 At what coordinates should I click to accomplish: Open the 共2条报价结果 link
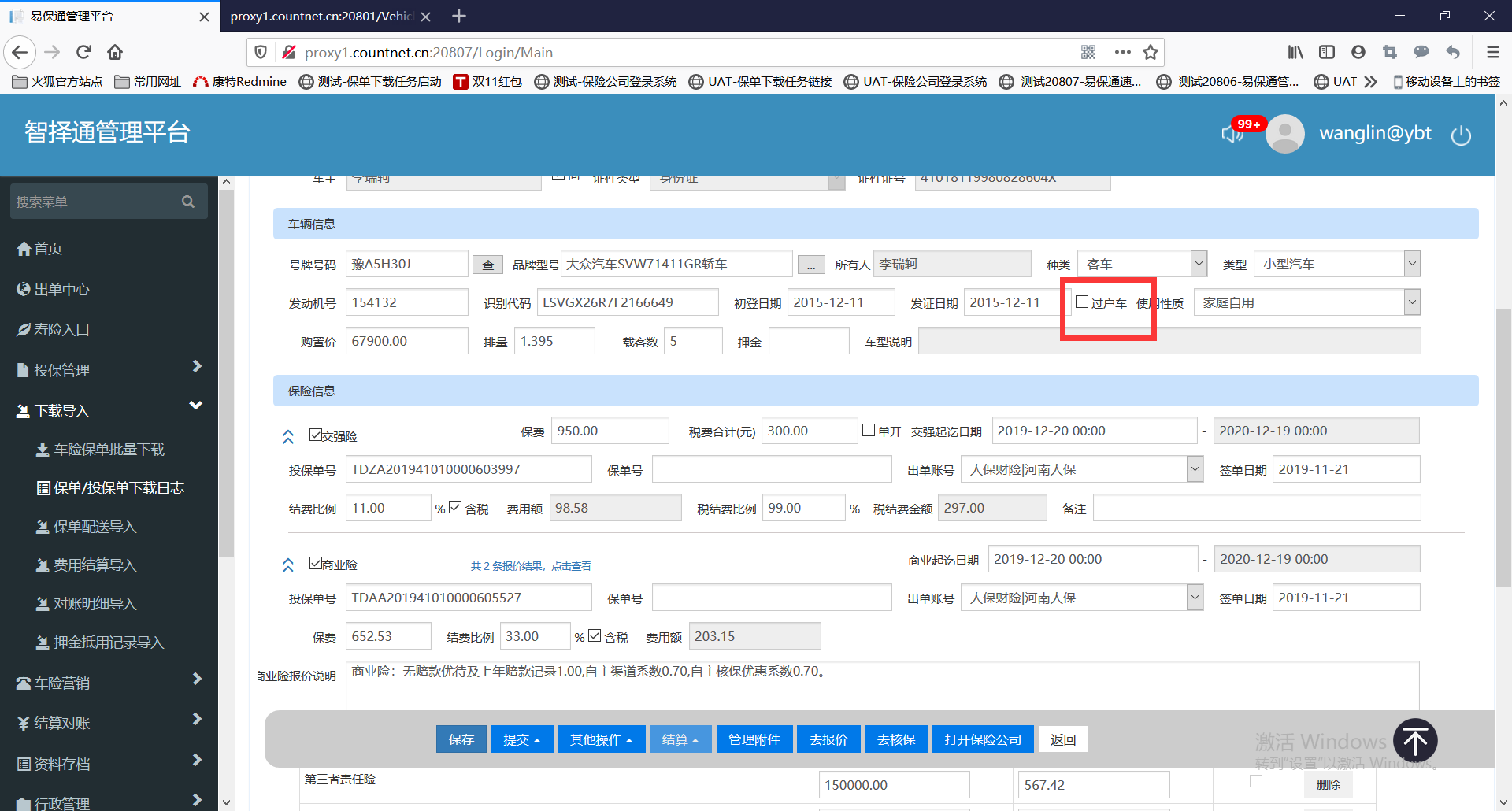[531, 566]
